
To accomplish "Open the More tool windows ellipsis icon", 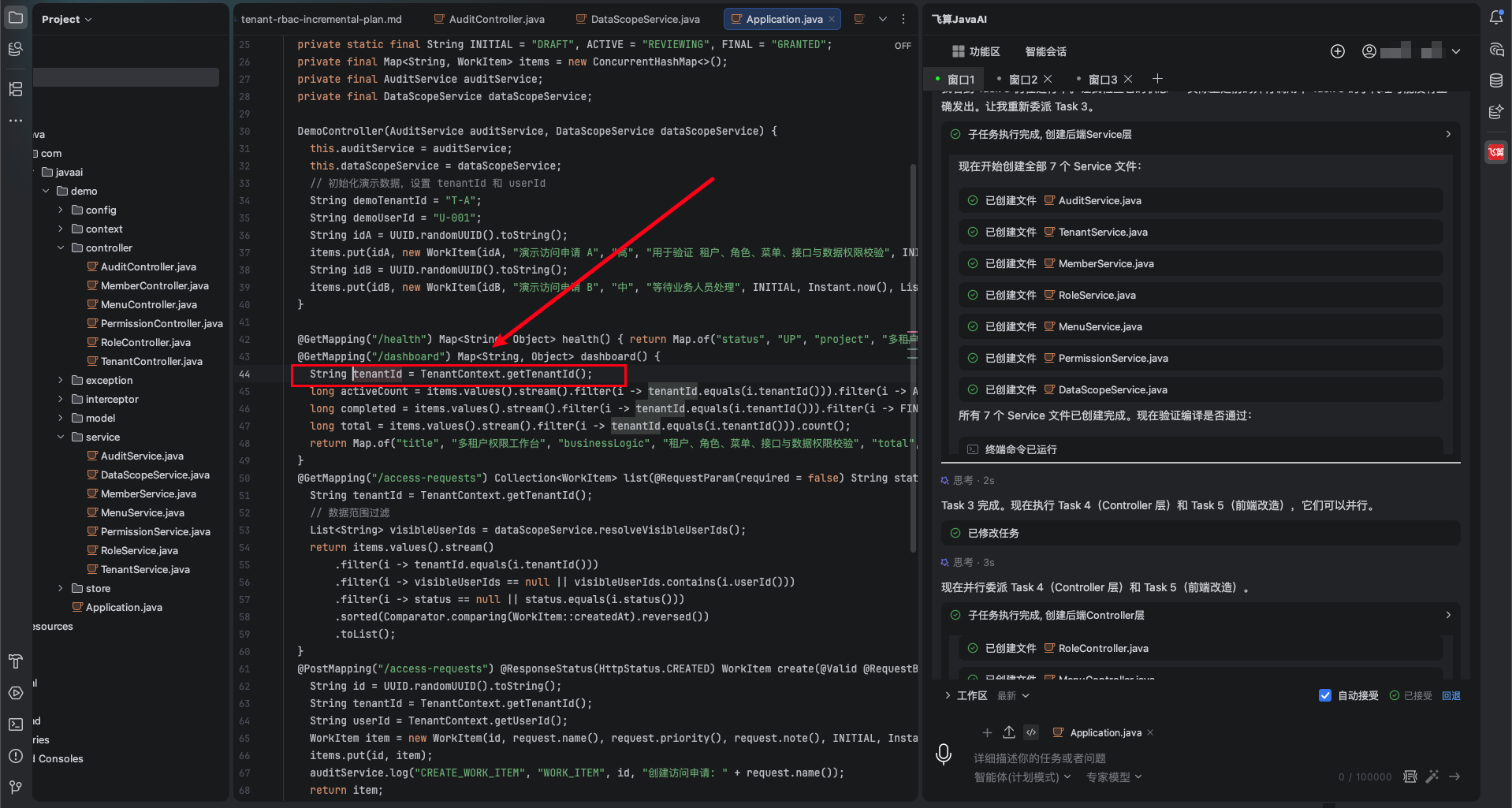I will (x=15, y=121).
